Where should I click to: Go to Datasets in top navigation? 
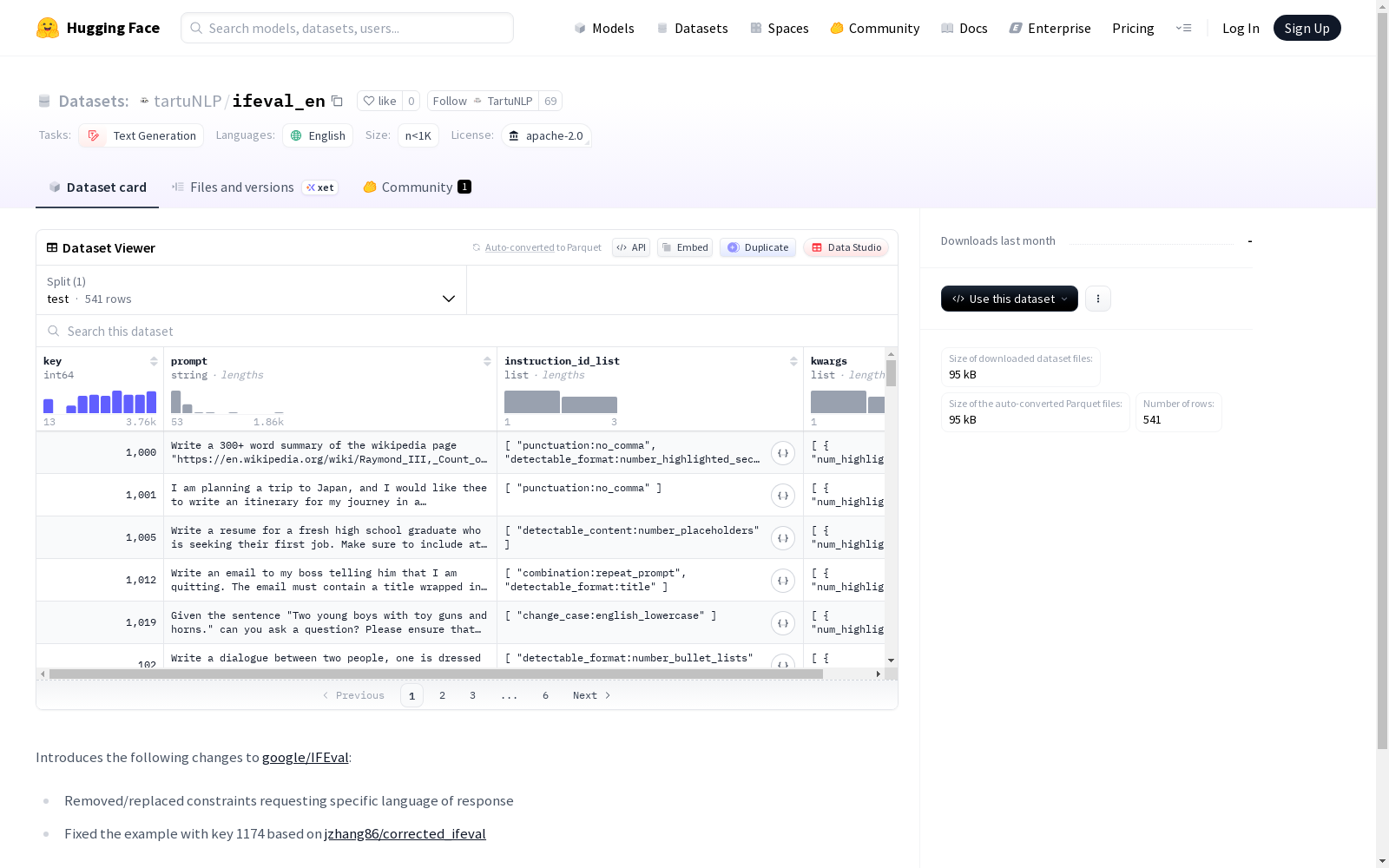point(692,28)
